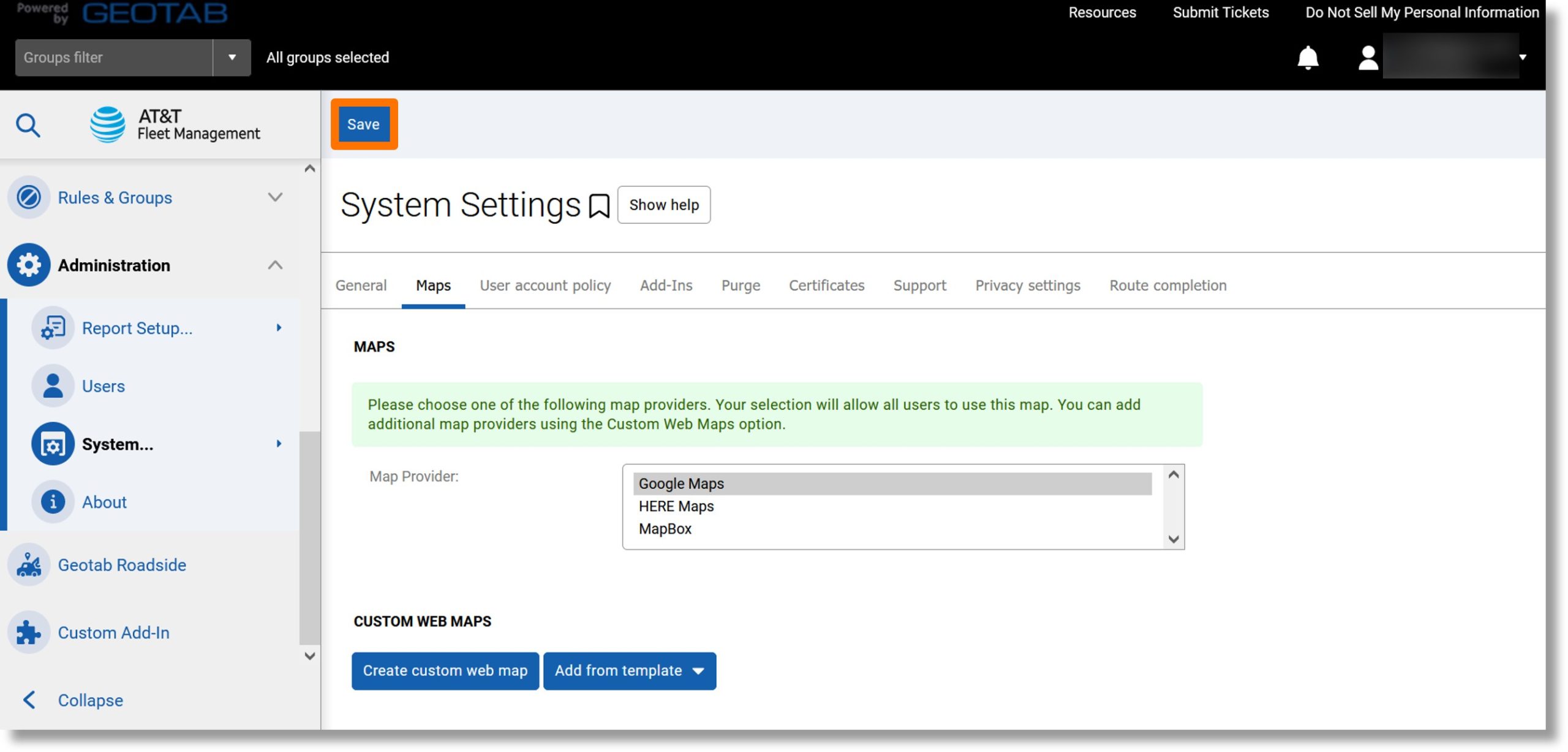Image resolution: width=1568 pixels, height=752 pixels.
Task: Click the Rules & Groups icon
Action: 28,197
